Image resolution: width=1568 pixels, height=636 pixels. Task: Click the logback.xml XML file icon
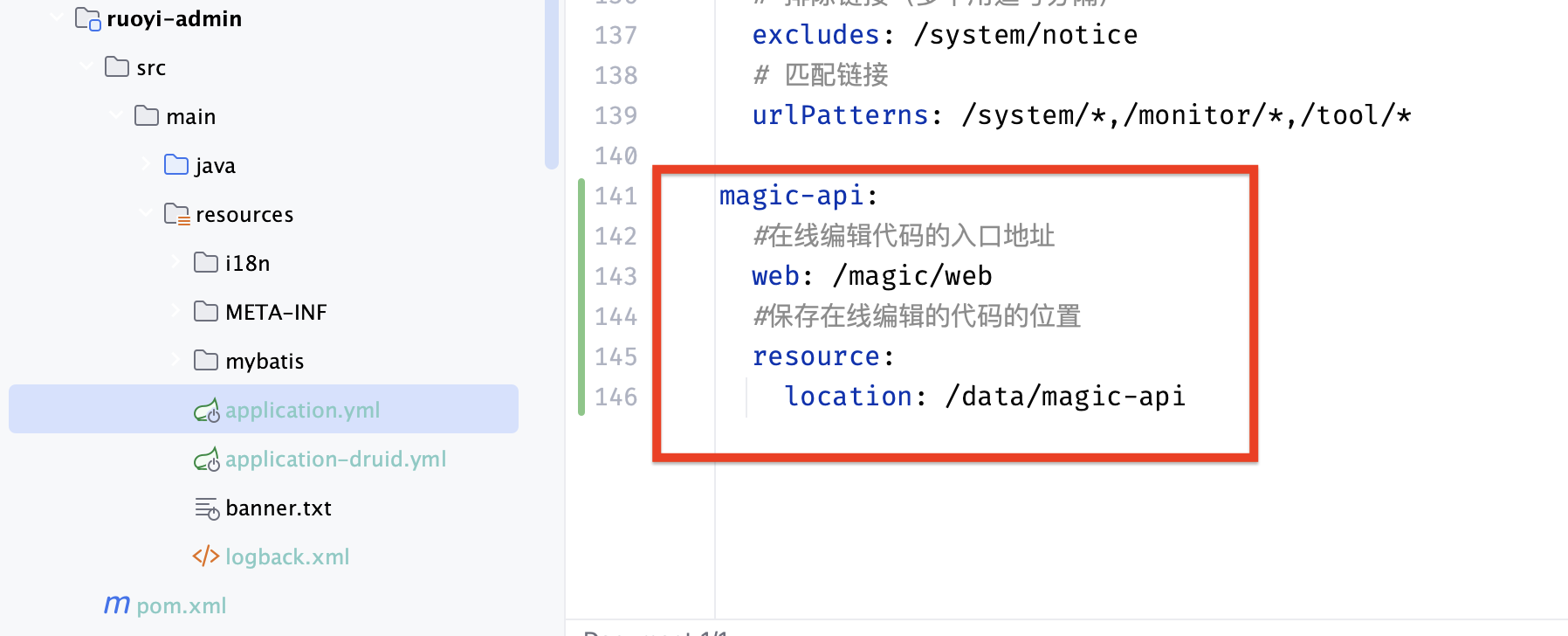pyautogui.click(x=206, y=556)
